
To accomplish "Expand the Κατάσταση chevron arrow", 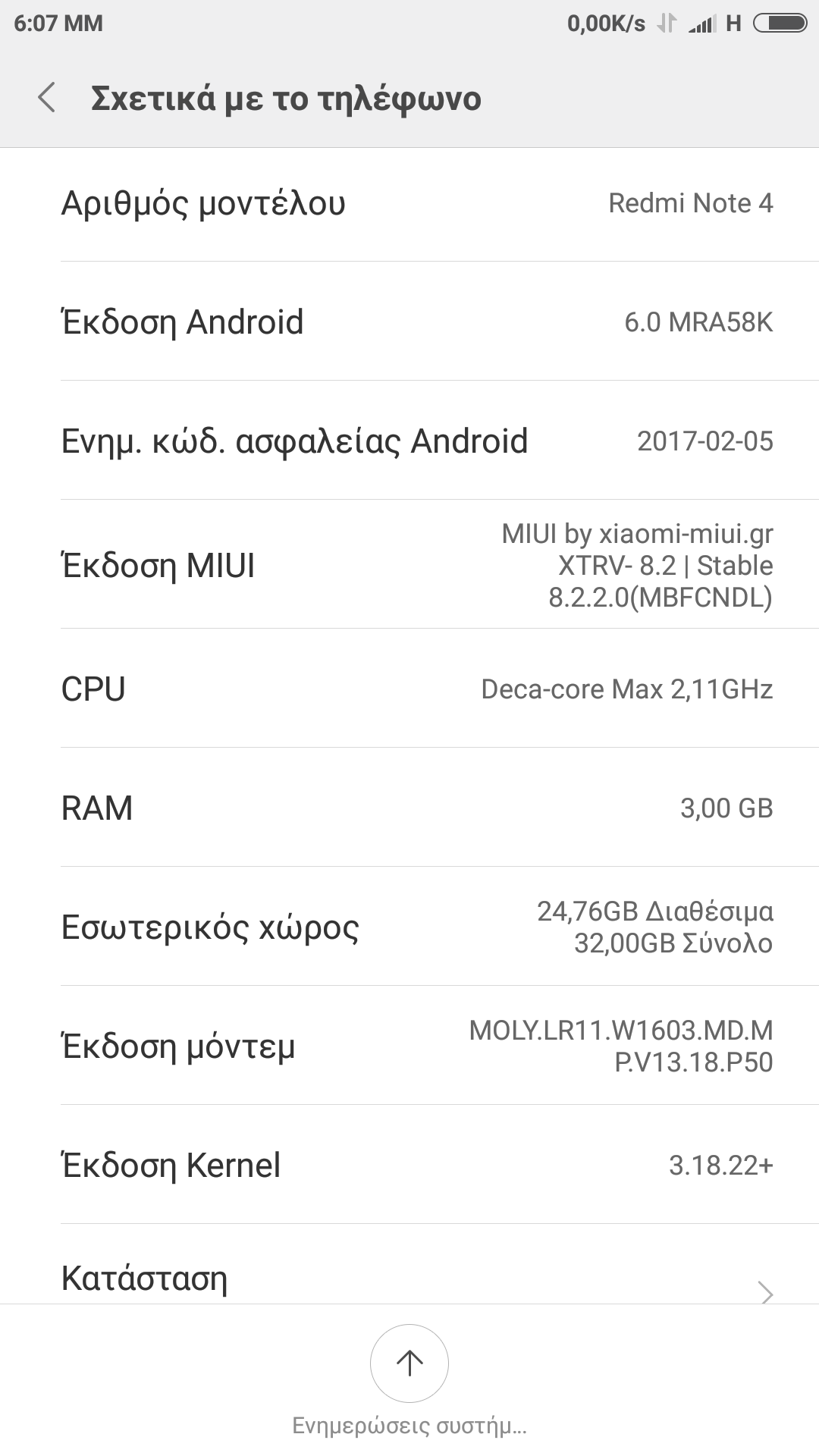I will [x=766, y=1292].
